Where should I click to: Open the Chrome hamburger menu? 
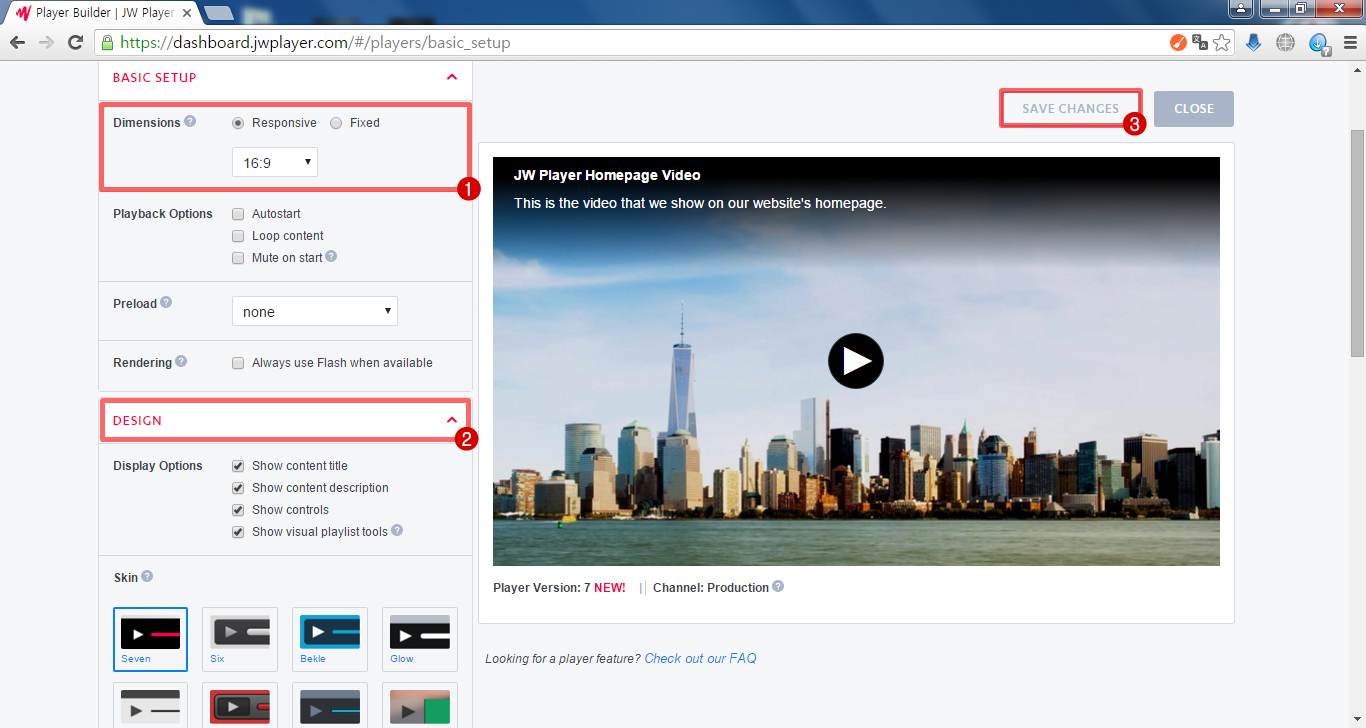pos(1350,42)
